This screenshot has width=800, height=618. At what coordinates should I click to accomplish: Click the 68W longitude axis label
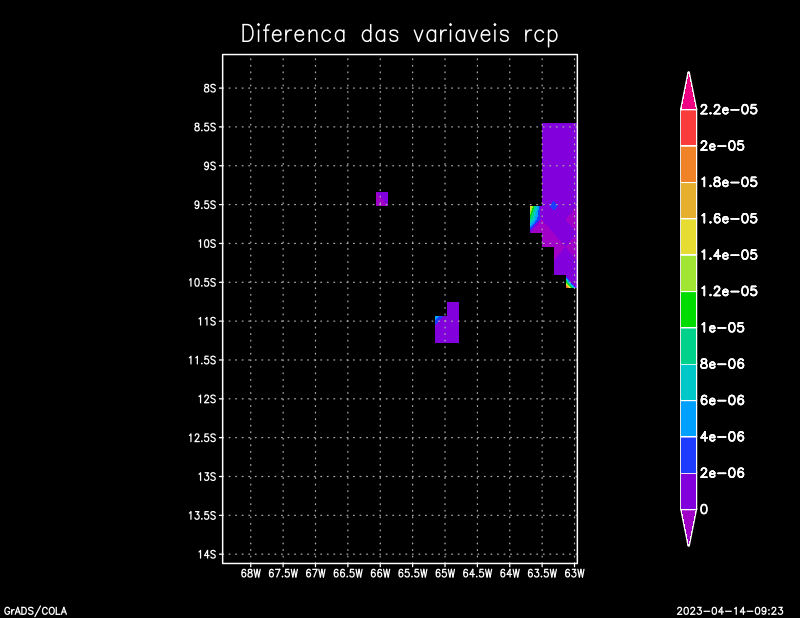[251, 574]
